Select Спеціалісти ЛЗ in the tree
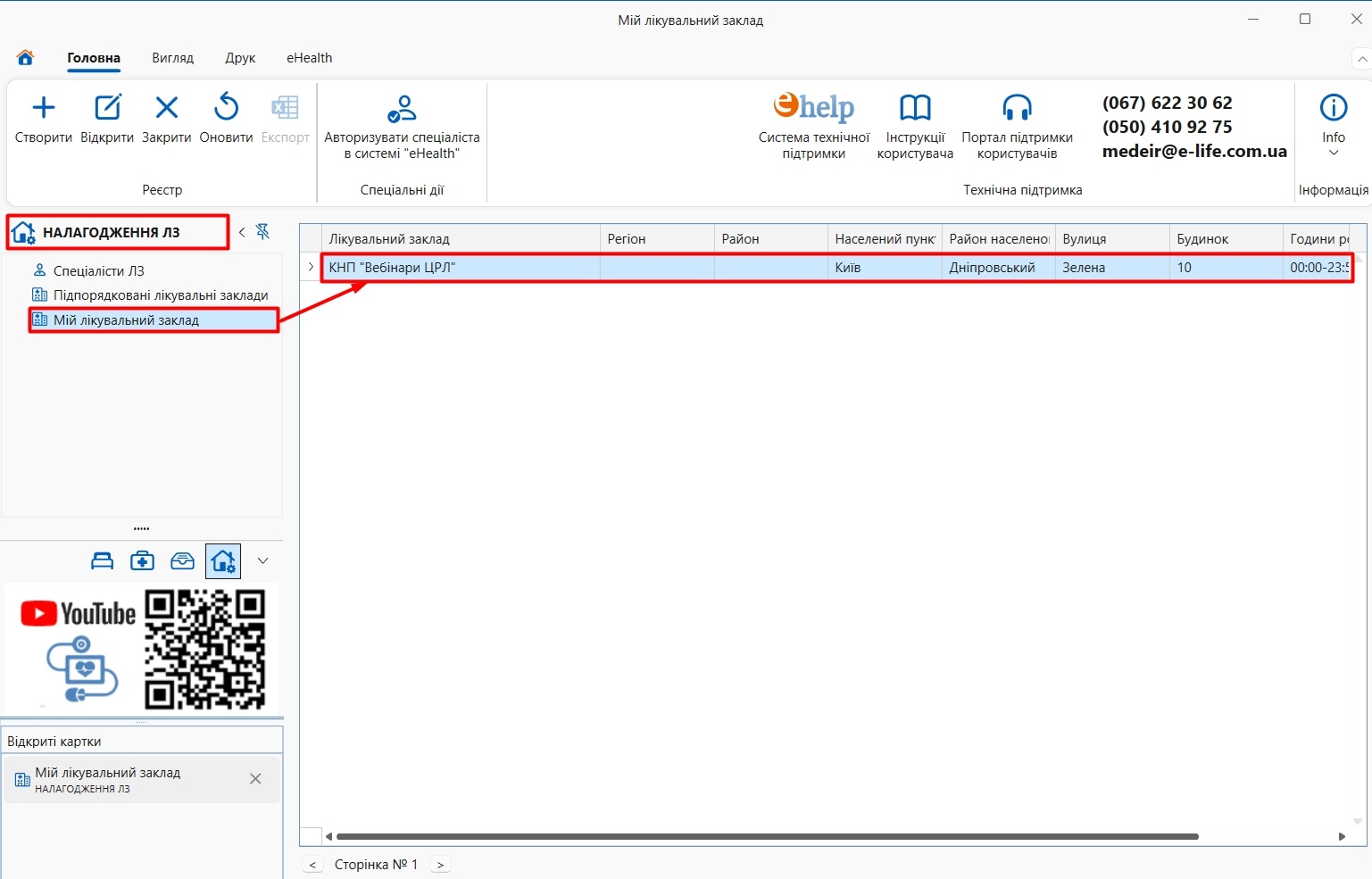The width and height of the screenshot is (1372, 879). tap(98, 270)
